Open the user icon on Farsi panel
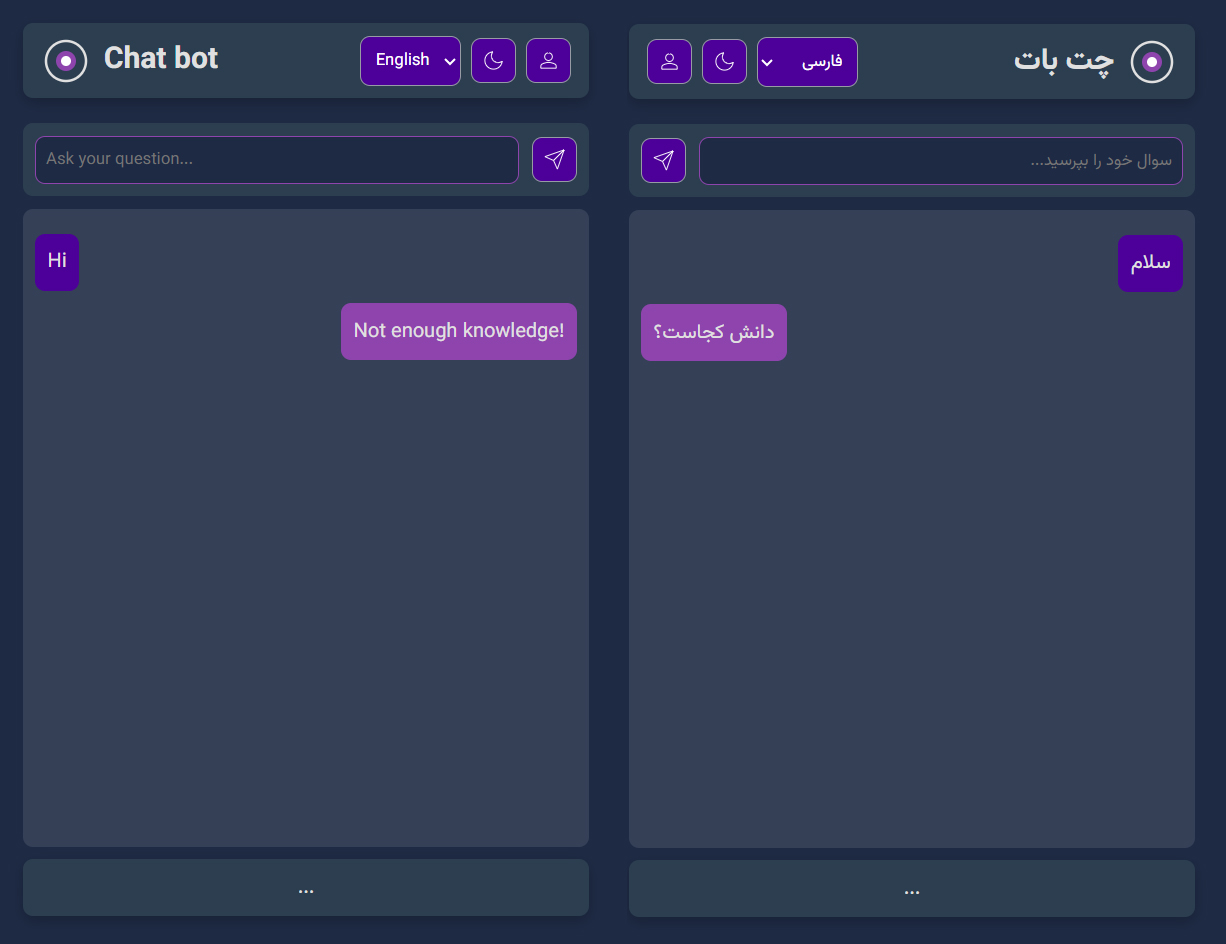This screenshot has width=1226, height=944. point(669,61)
